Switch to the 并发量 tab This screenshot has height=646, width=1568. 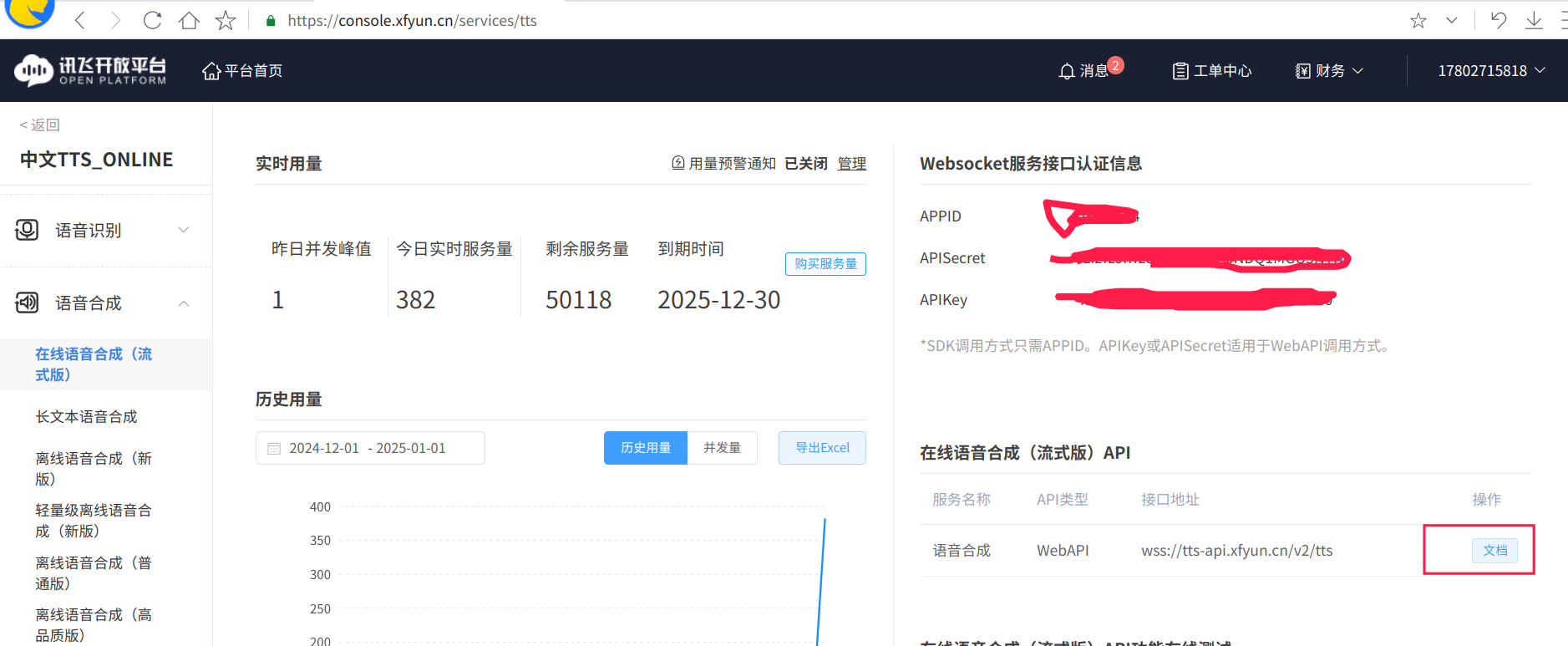tap(722, 448)
